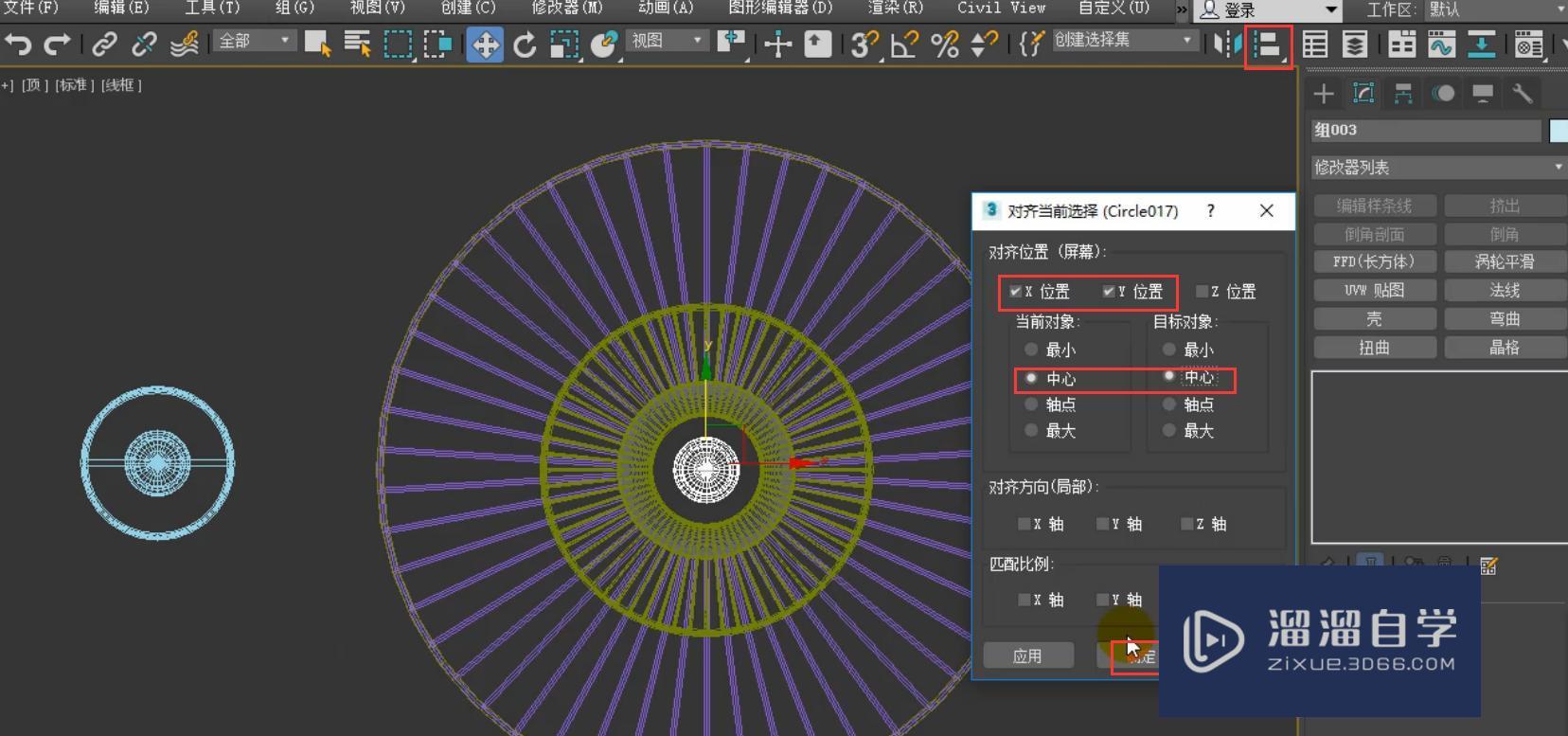Open Edit Named Selection Sets icon
Image resolution: width=1568 pixels, height=736 pixels.
[1031, 44]
